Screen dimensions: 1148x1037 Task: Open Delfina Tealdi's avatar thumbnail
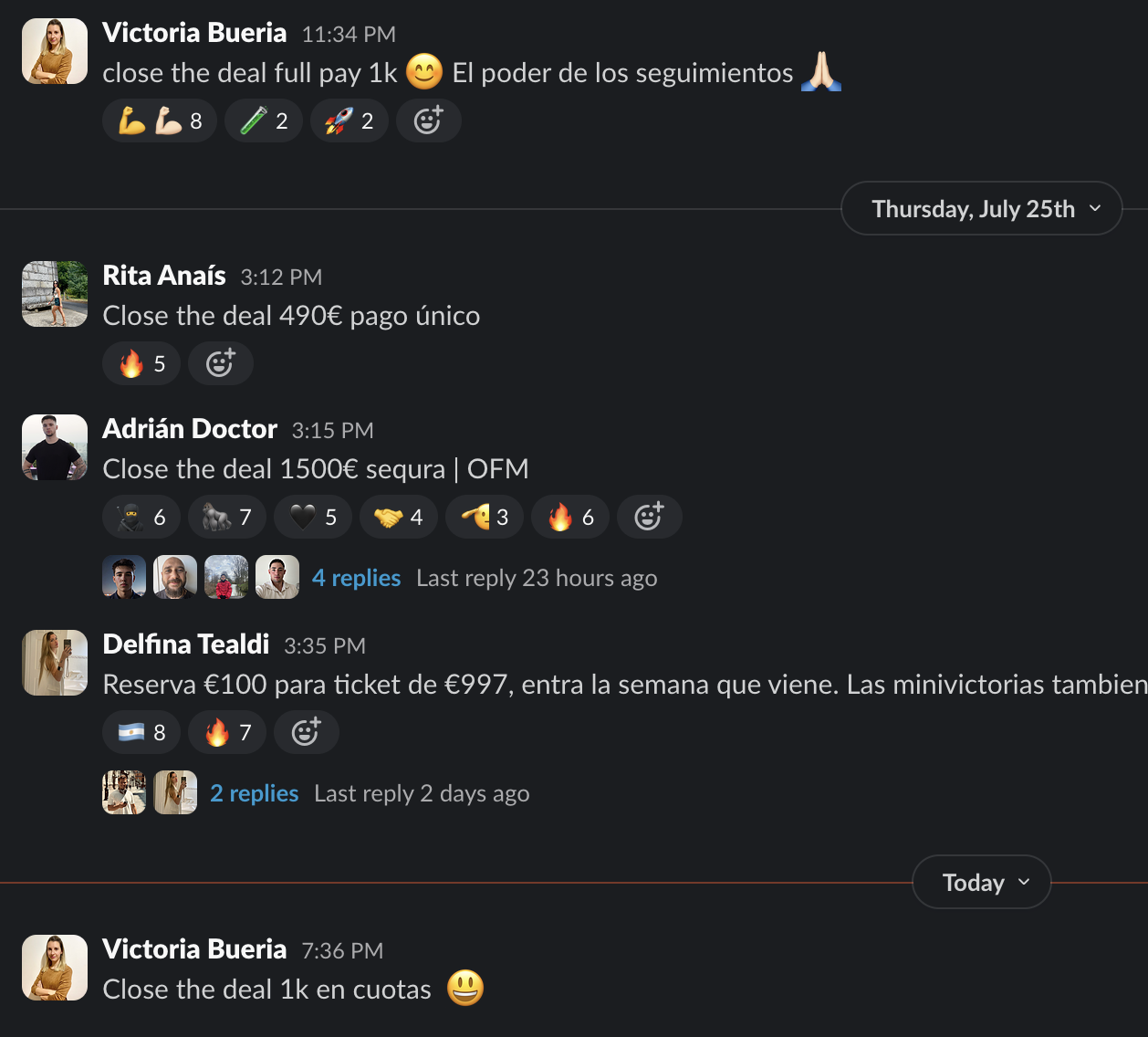click(x=55, y=663)
